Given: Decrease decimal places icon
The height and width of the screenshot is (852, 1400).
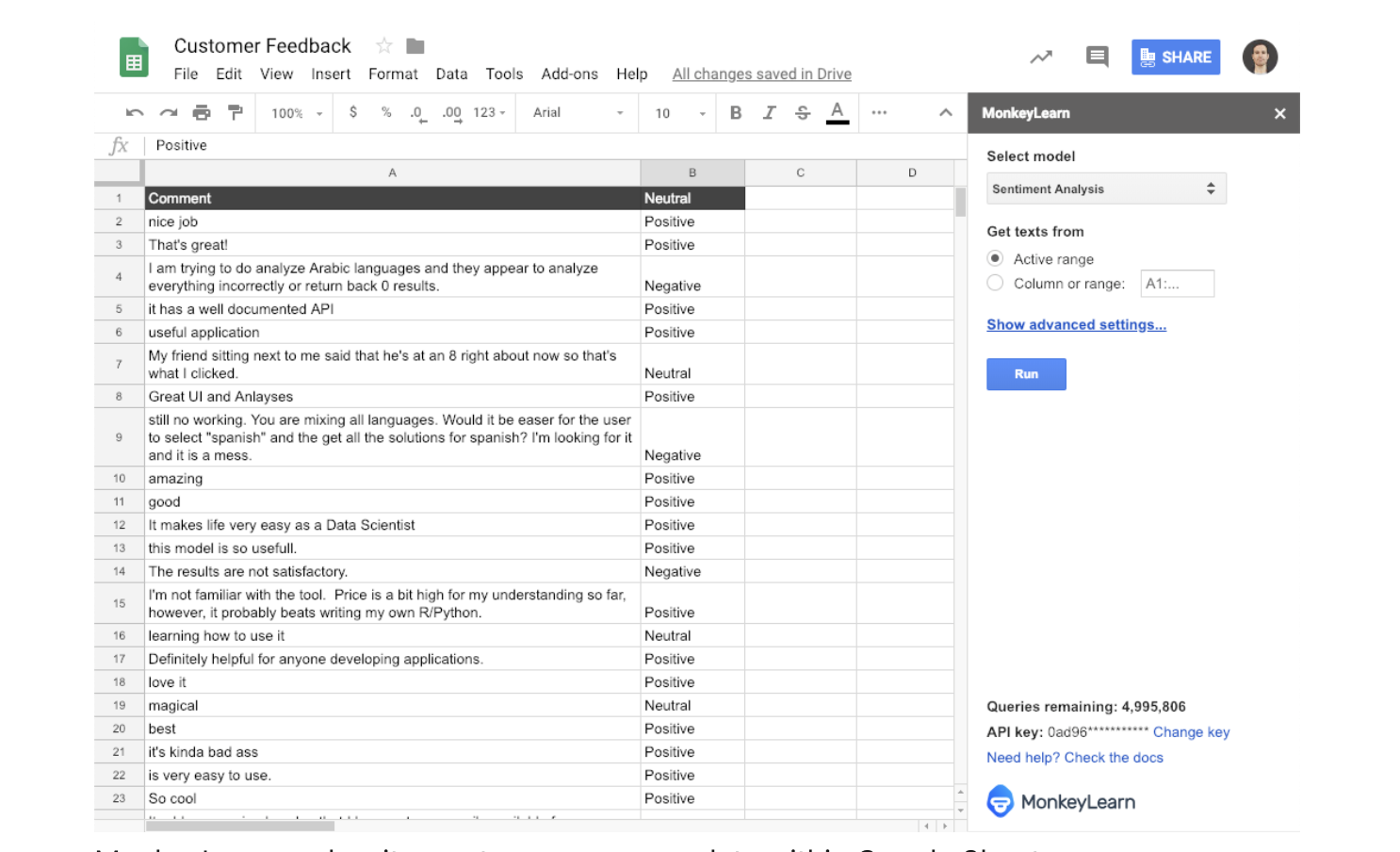Looking at the screenshot, I should click(x=417, y=113).
